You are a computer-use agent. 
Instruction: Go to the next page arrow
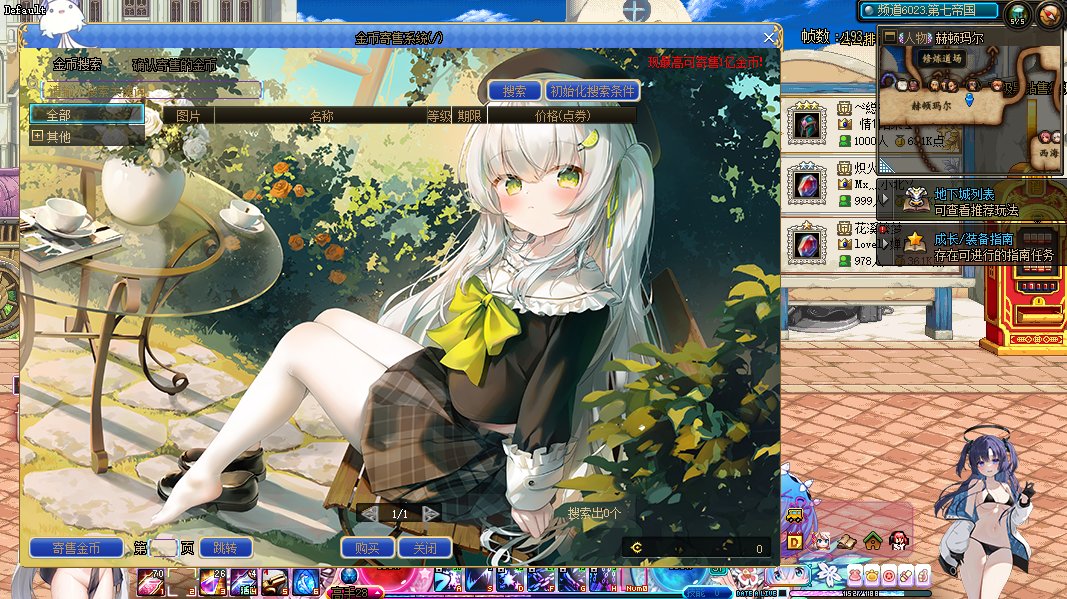[x=430, y=514]
